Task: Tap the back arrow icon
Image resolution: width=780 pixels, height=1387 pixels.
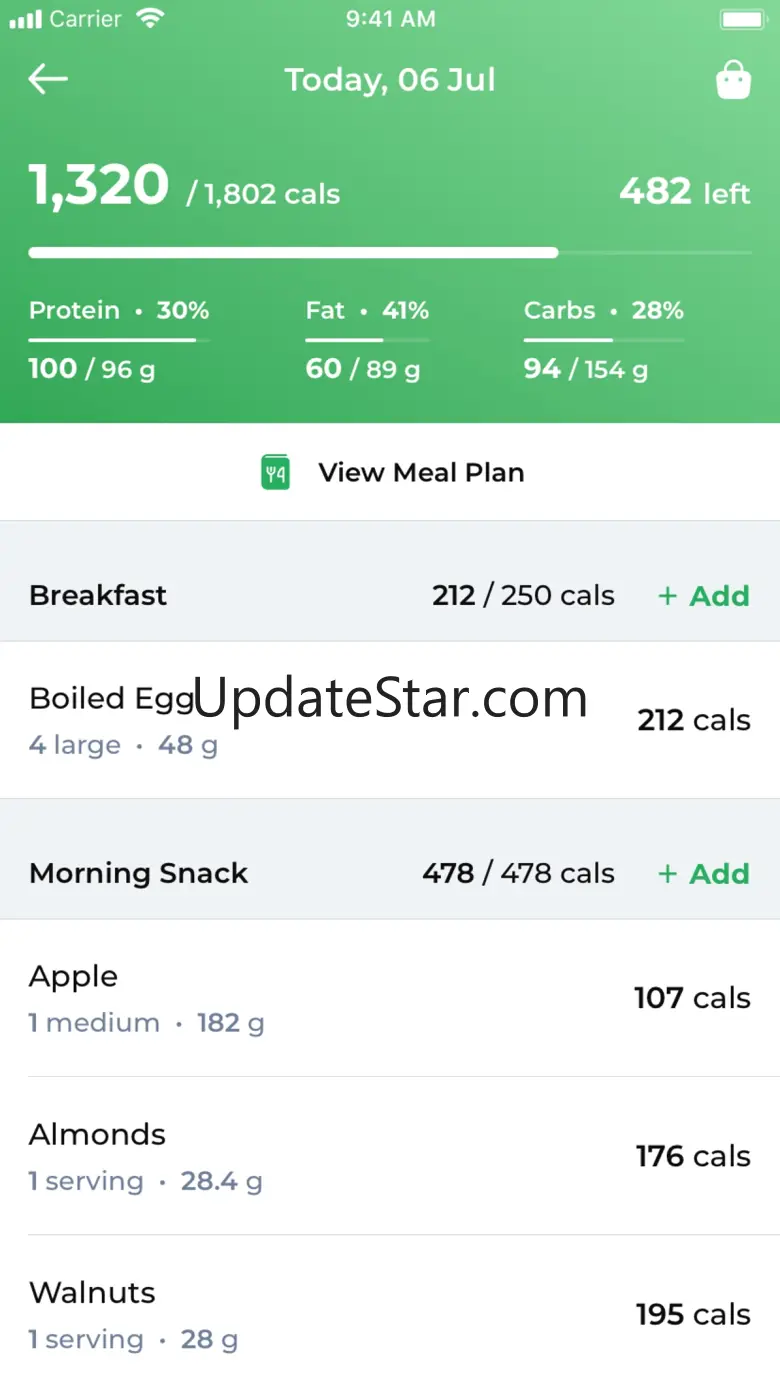Action: pyautogui.click(x=48, y=80)
